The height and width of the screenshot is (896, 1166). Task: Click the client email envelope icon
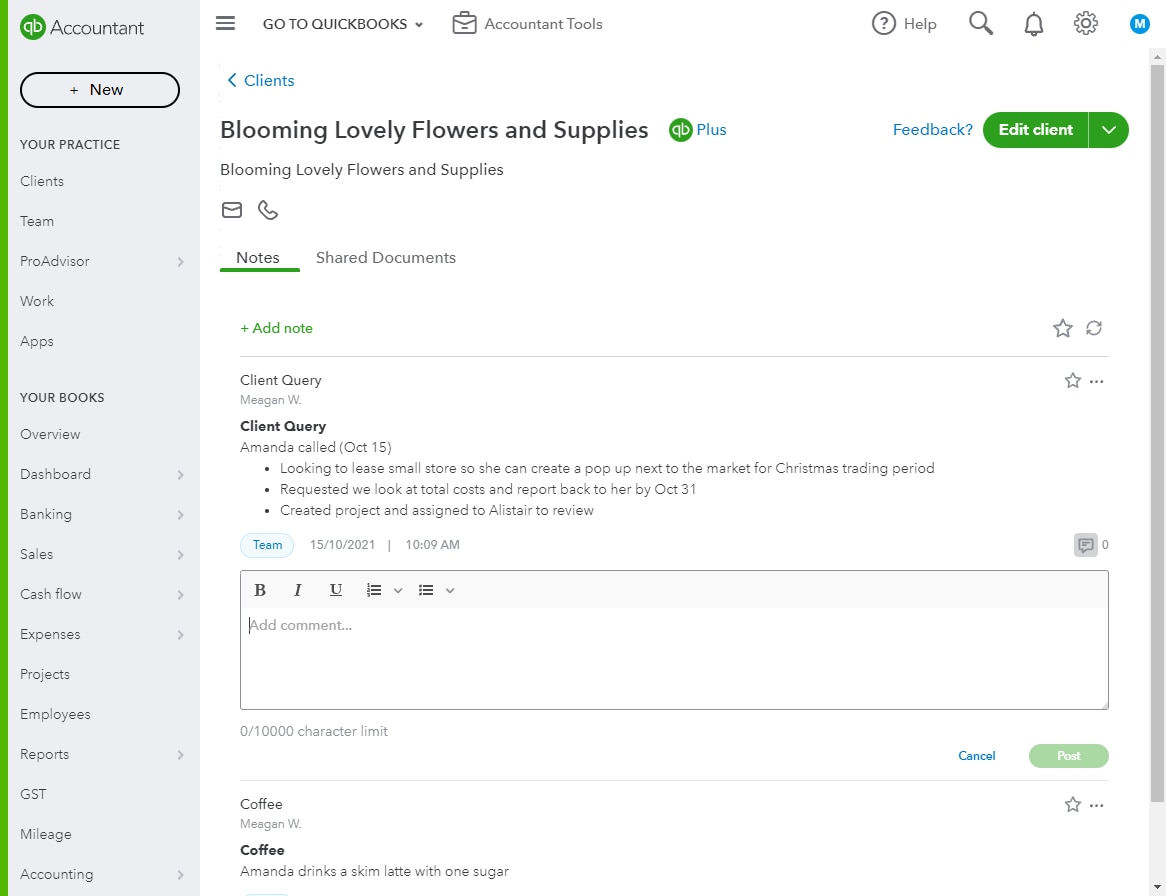pos(232,210)
